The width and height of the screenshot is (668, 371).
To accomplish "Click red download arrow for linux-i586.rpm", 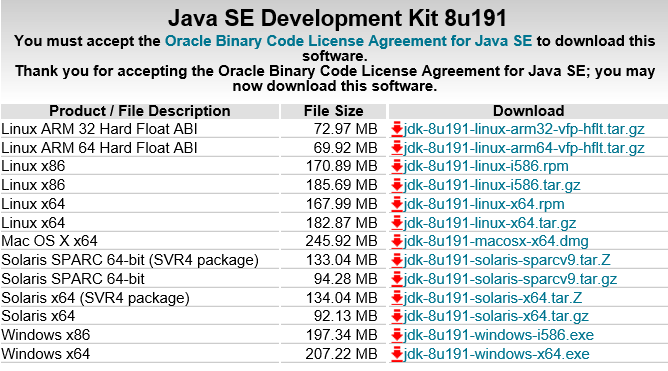I will 397,166.
